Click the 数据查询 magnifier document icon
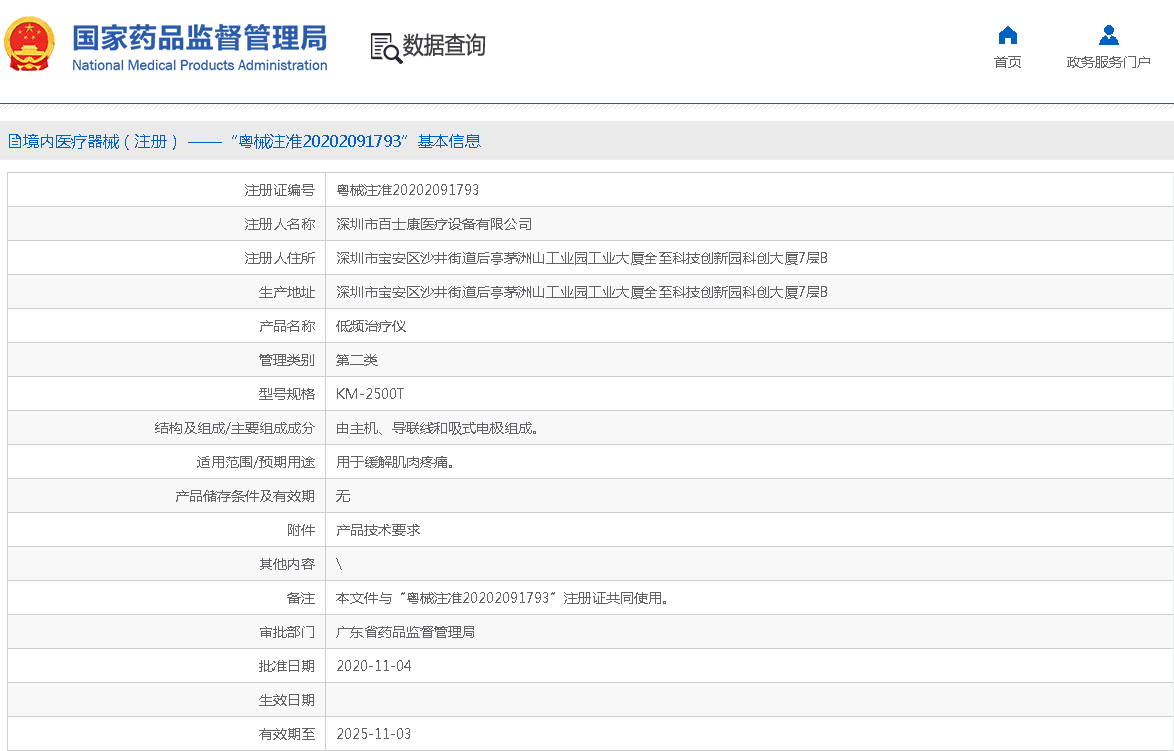Viewport: 1174px width, 751px height. click(385, 47)
